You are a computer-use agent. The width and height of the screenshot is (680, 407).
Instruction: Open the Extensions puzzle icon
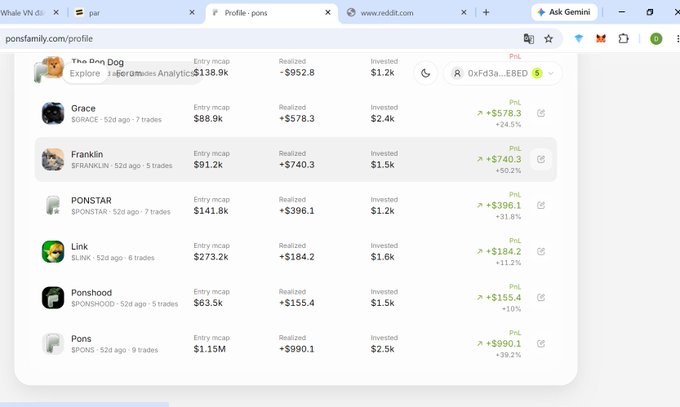(x=623, y=39)
